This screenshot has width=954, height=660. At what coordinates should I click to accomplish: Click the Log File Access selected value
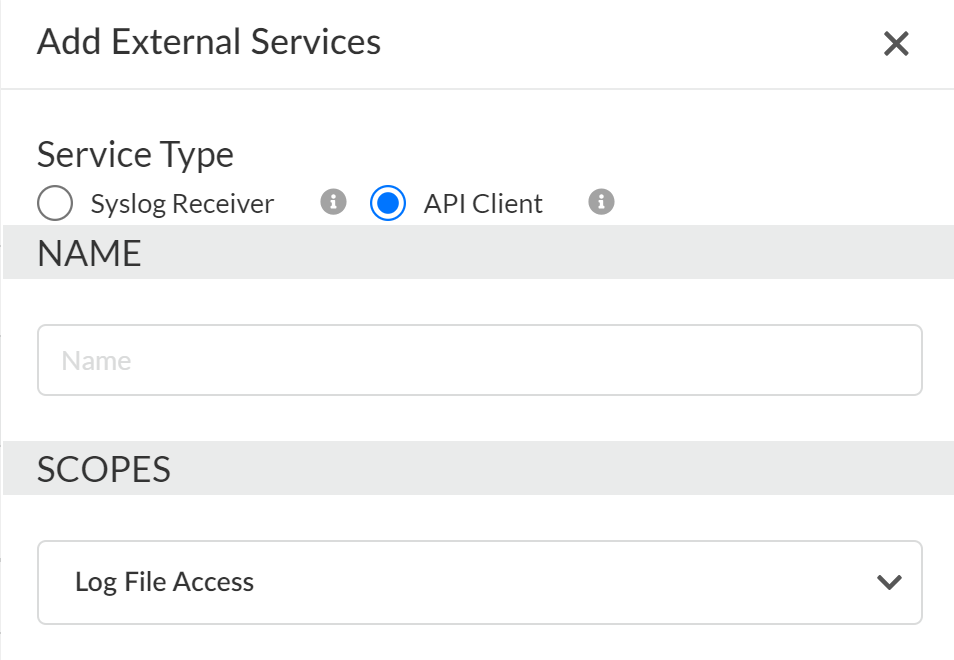(165, 582)
